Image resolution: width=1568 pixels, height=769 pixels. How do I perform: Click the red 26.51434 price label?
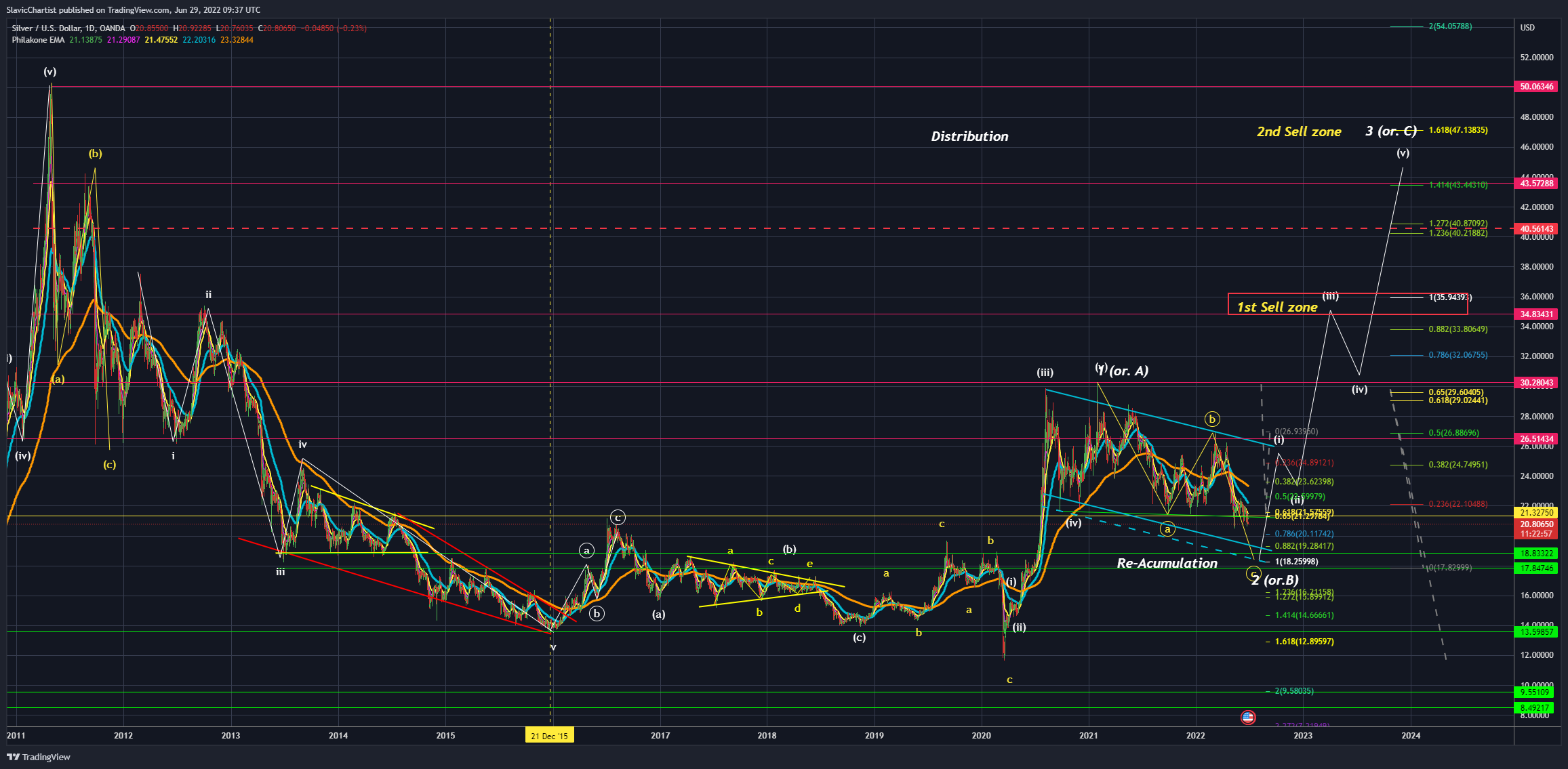pyautogui.click(x=1536, y=439)
